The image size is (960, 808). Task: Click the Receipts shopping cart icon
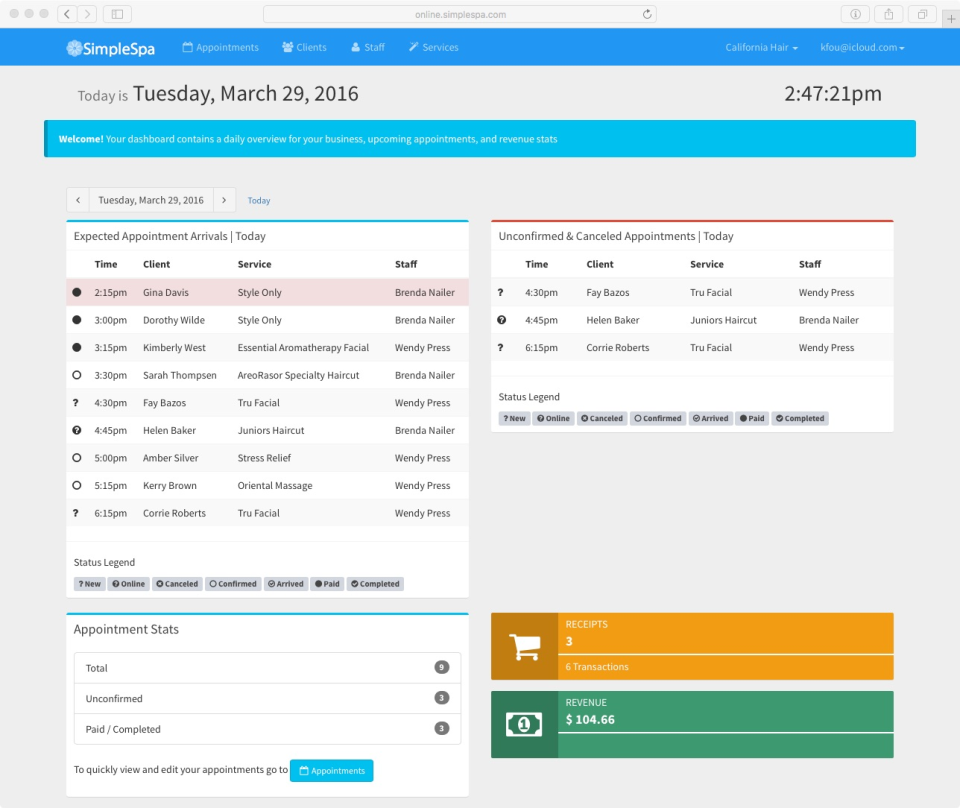point(525,646)
